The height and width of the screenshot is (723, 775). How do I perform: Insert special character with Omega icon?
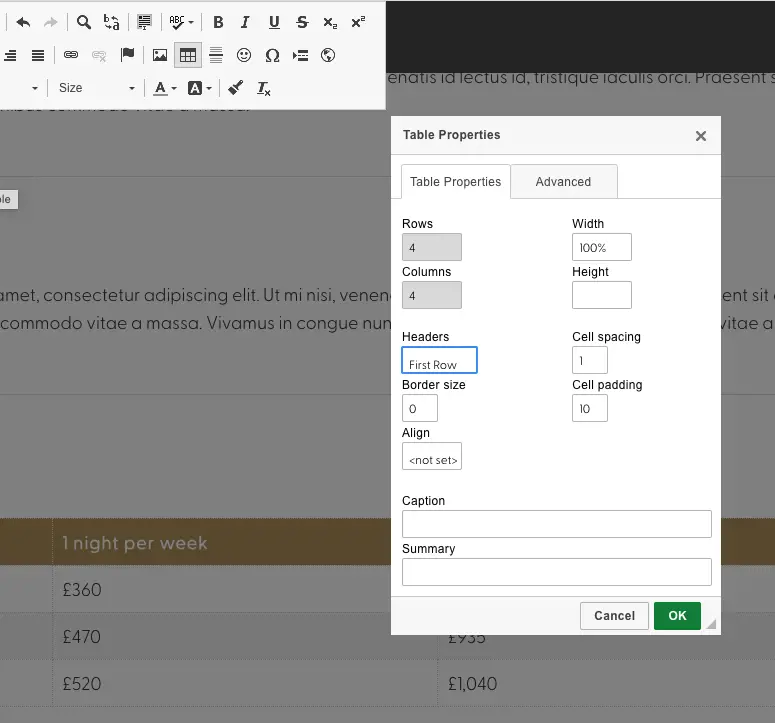272,55
